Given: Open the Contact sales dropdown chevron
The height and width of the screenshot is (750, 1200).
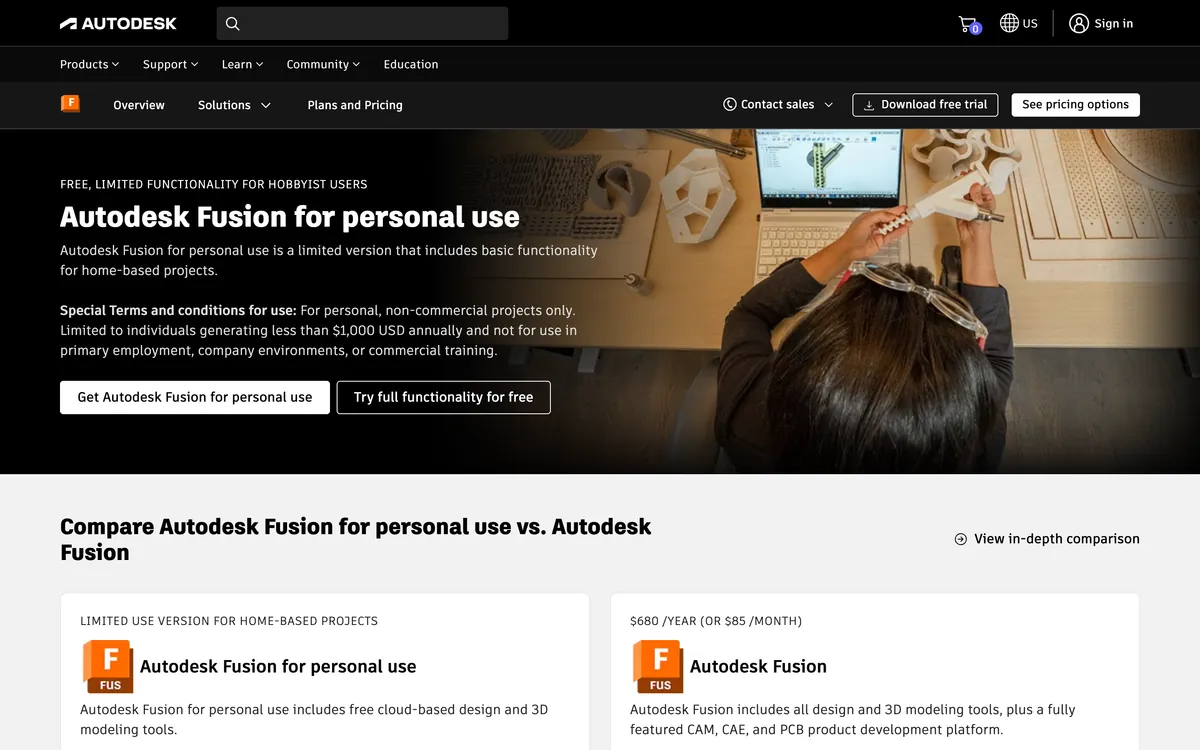Looking at the screenshot, I should pos(828,105).
